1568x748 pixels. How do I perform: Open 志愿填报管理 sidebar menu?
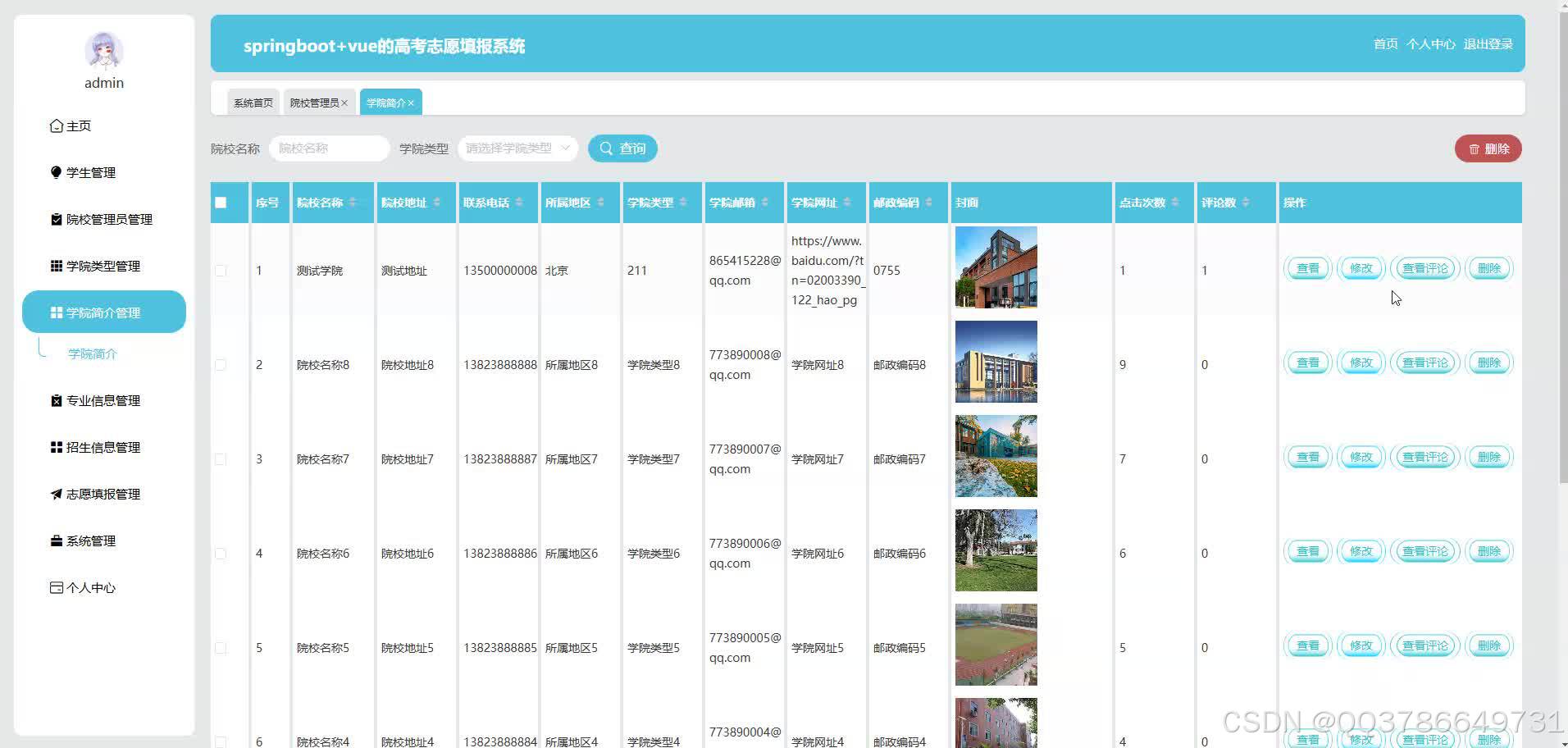(x=95, y=494)
